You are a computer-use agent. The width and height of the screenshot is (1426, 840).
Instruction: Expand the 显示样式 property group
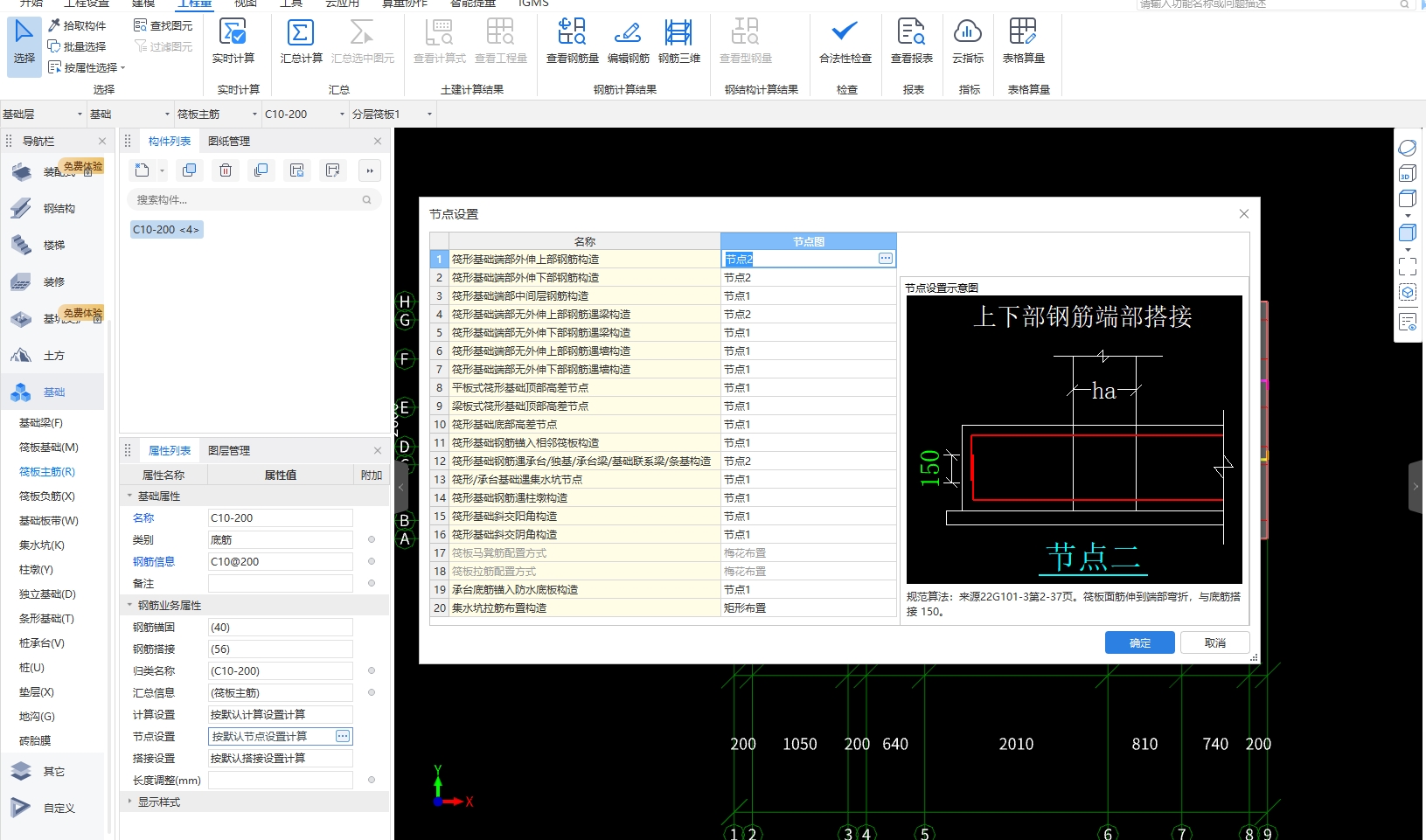[x=129, y=802]
